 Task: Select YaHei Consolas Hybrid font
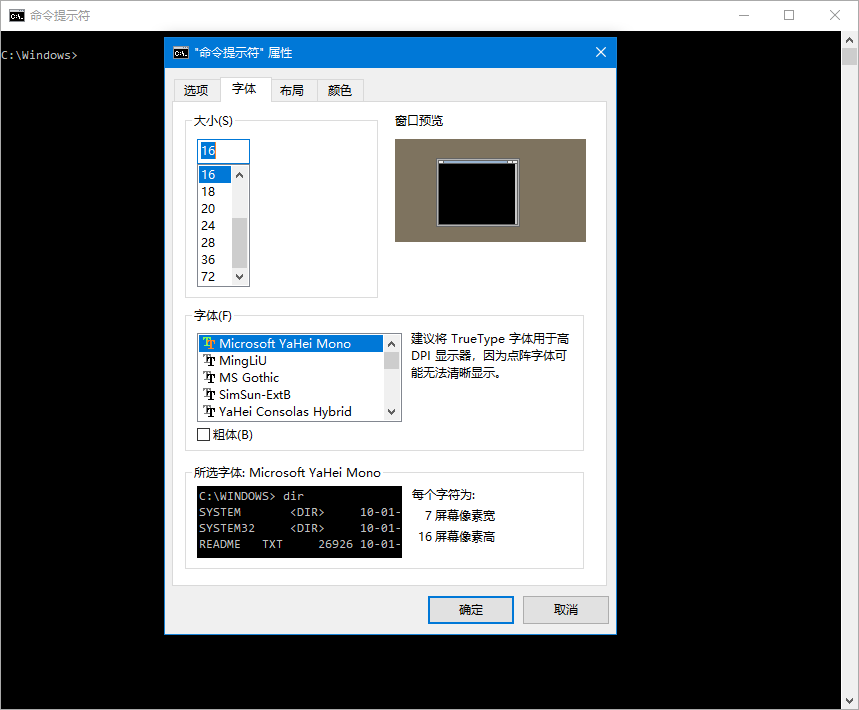[x=290, y=411]
